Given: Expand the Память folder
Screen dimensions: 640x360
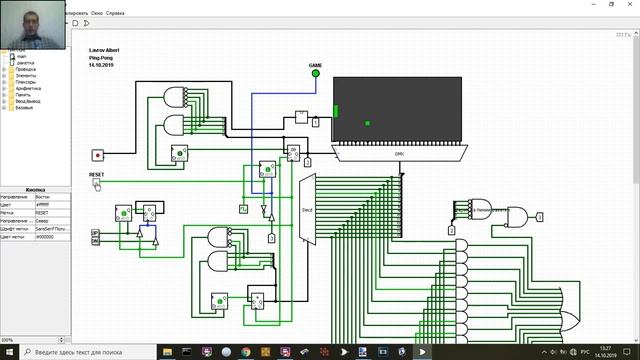Looking at the screenshot, I should point(4,95).
